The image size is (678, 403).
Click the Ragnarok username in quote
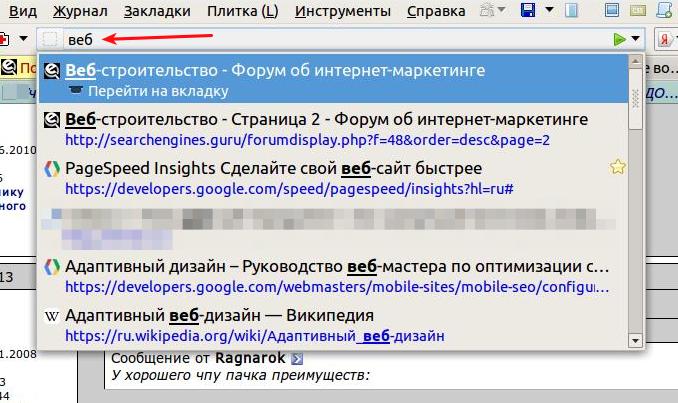[250, 358]
